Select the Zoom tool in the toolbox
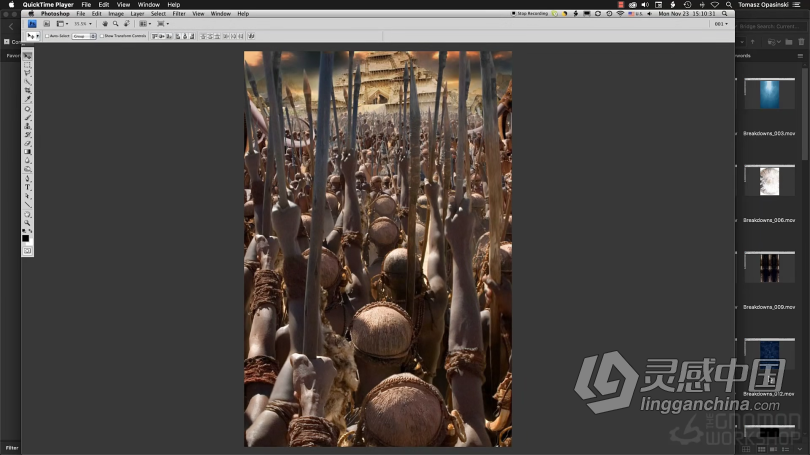The width and height of the screenshot is (810, 455). pos(27,223)
